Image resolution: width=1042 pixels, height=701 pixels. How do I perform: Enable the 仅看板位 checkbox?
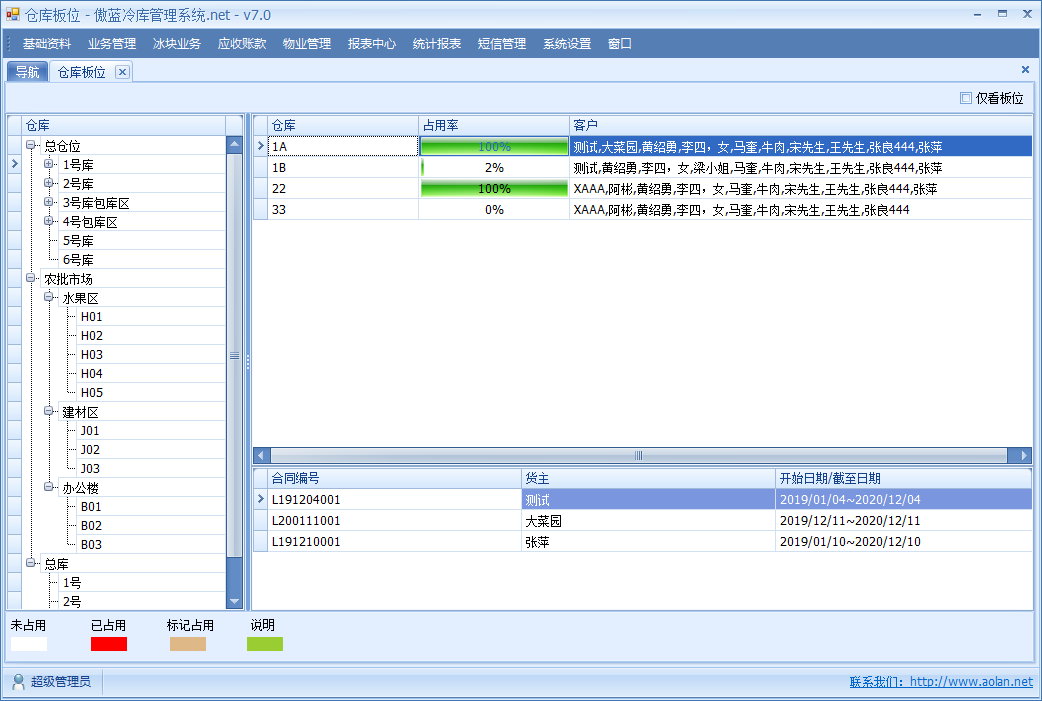[966, 98]
